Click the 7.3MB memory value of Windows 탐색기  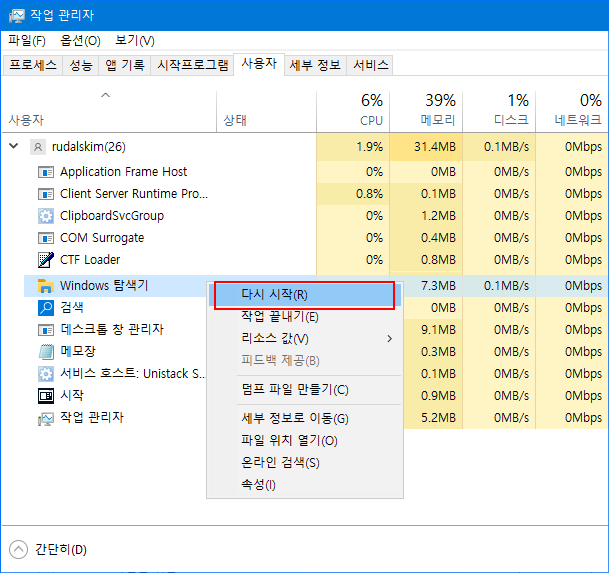[438, 286]
